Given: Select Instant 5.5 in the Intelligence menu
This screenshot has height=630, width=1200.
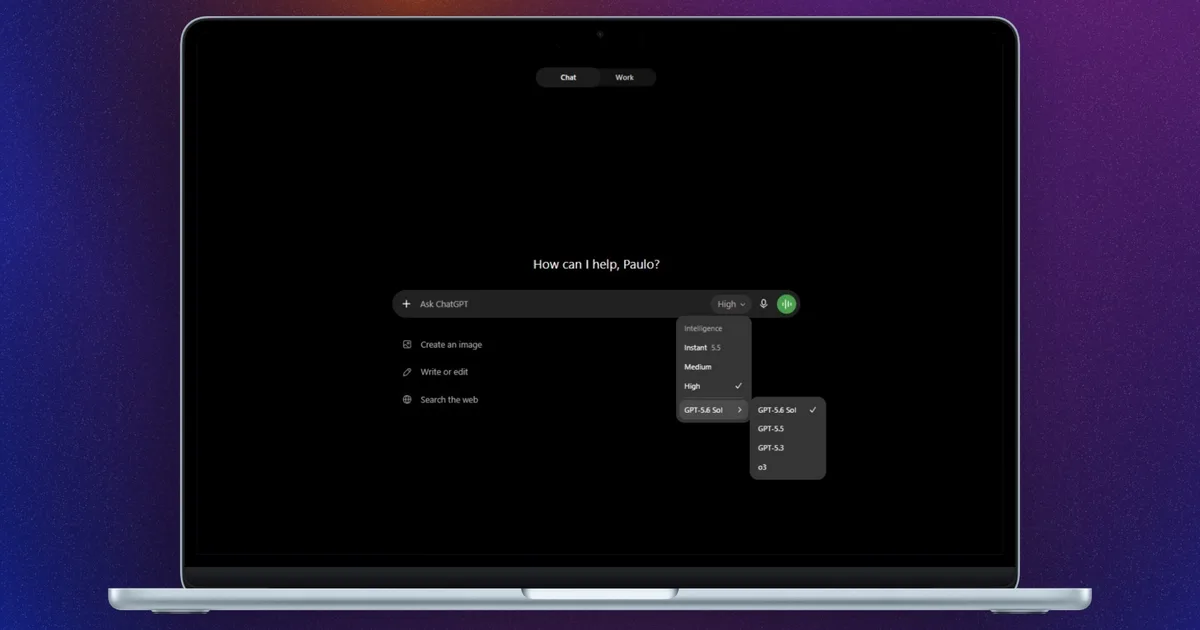Looking at the screenshot, I should click(x=714, y=348).
